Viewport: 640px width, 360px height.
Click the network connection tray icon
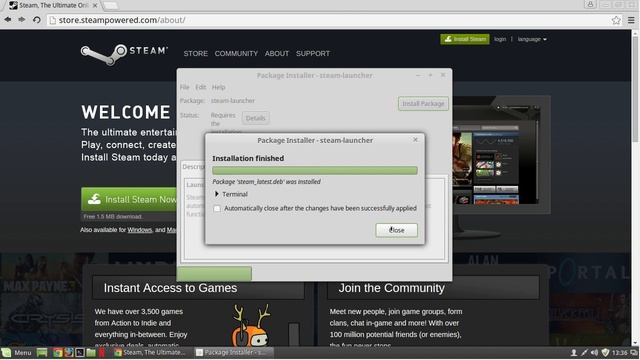pyautogui.click(x=584, y=353)
